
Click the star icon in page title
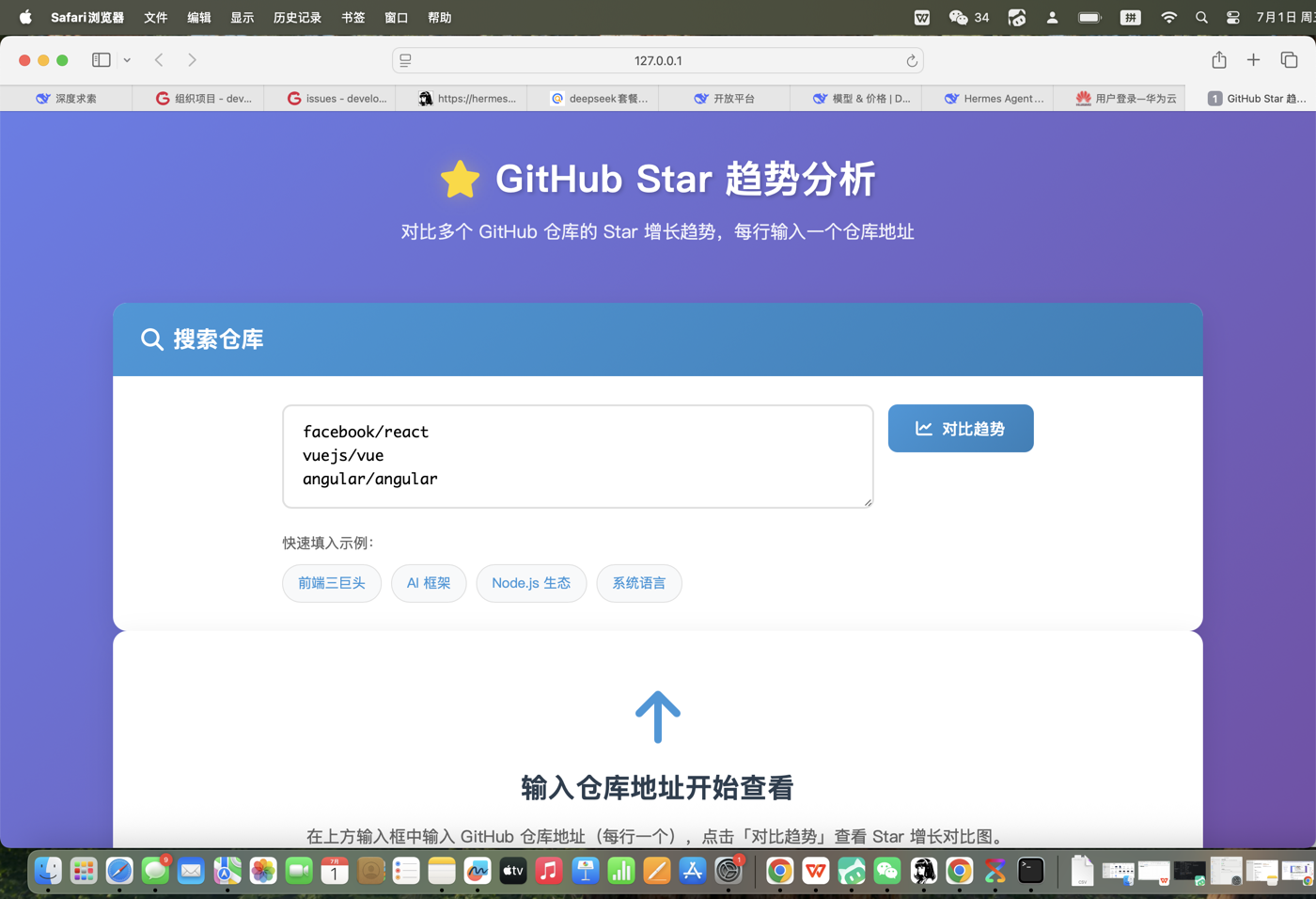[460, 180]
